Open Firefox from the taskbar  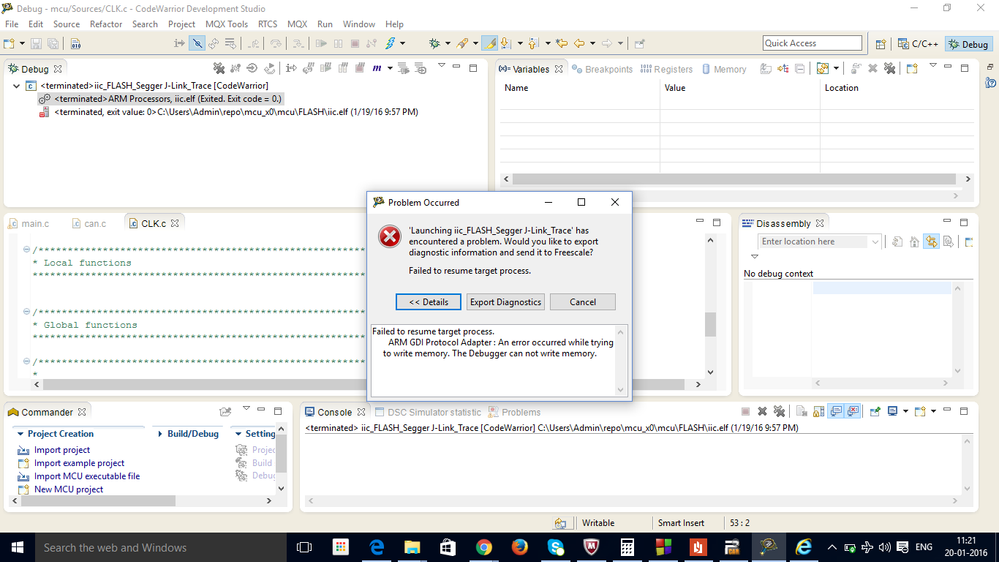tap(519, 547)
